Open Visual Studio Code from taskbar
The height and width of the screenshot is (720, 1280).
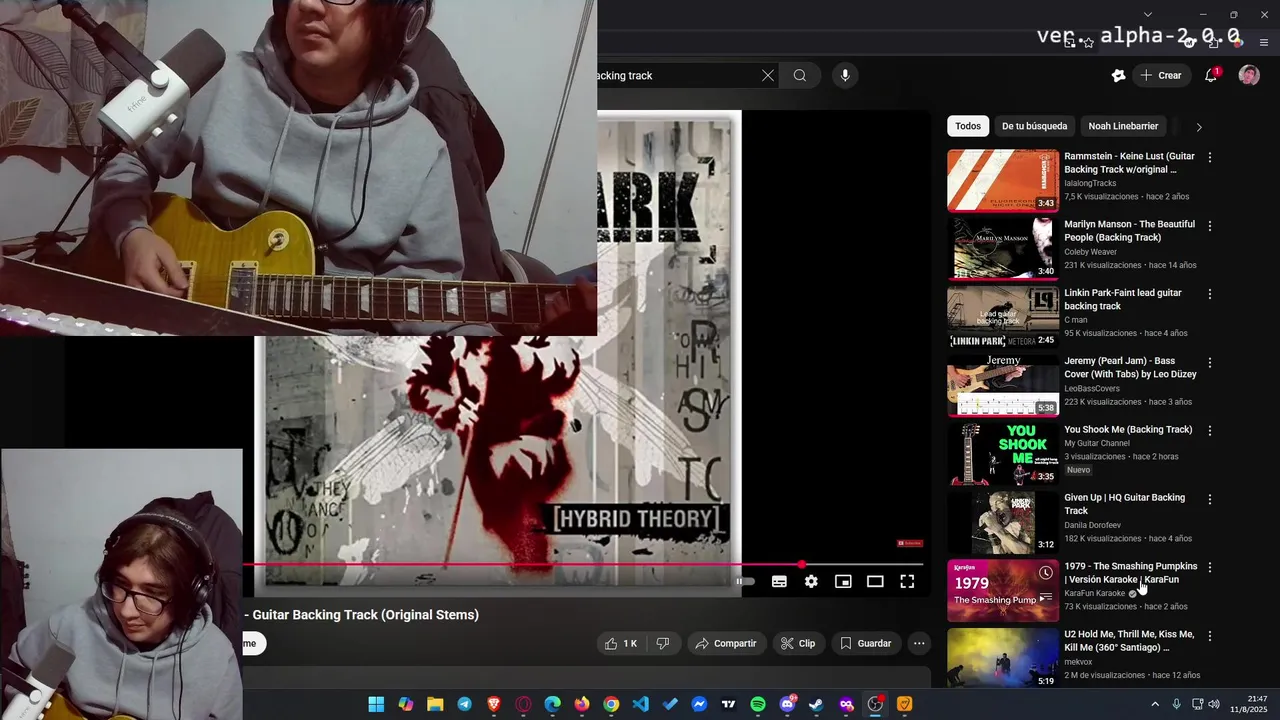[x=641, y=704]
